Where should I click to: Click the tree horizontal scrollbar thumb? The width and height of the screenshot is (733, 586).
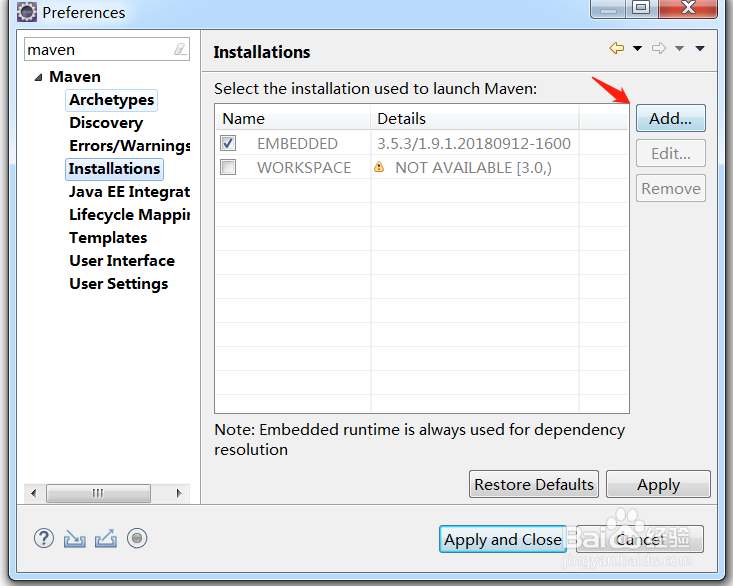tap(98, 493)
